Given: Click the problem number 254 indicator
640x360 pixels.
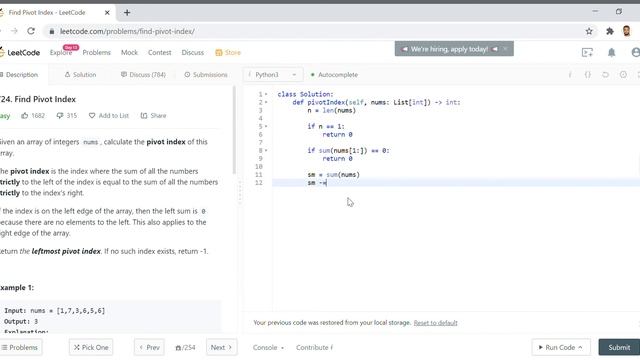Looking at the screenshot, I should tap(185, 347).
